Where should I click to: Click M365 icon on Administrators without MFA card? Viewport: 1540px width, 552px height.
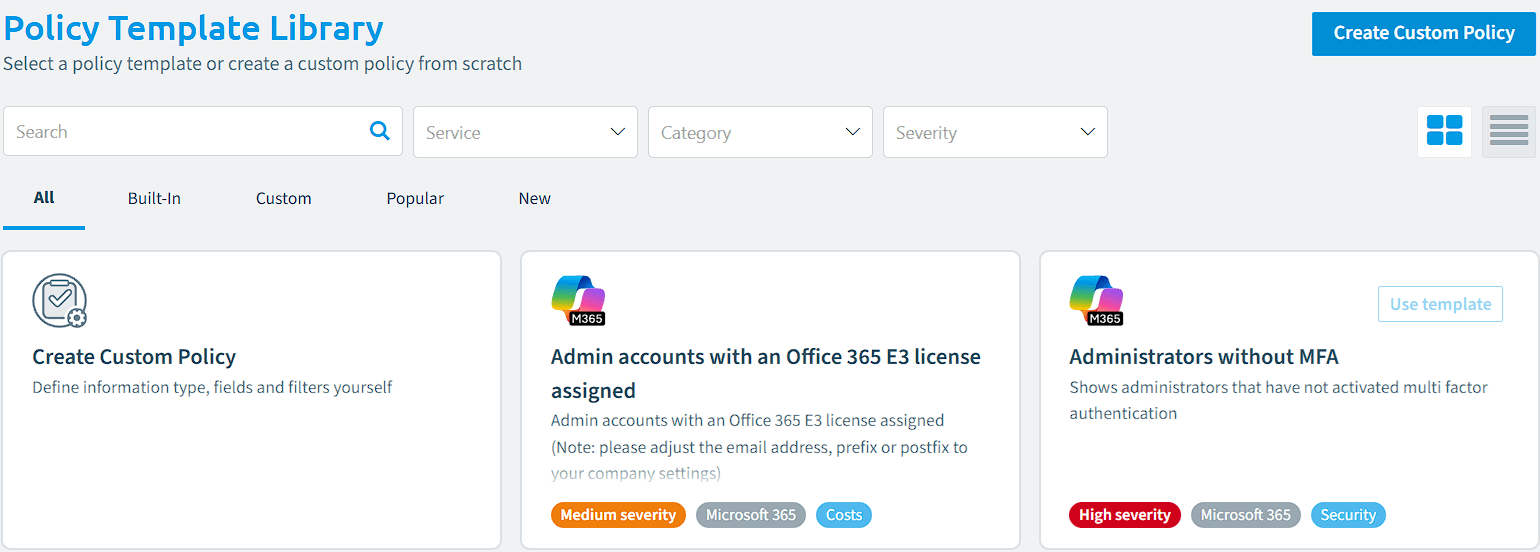click(1096, 300)
